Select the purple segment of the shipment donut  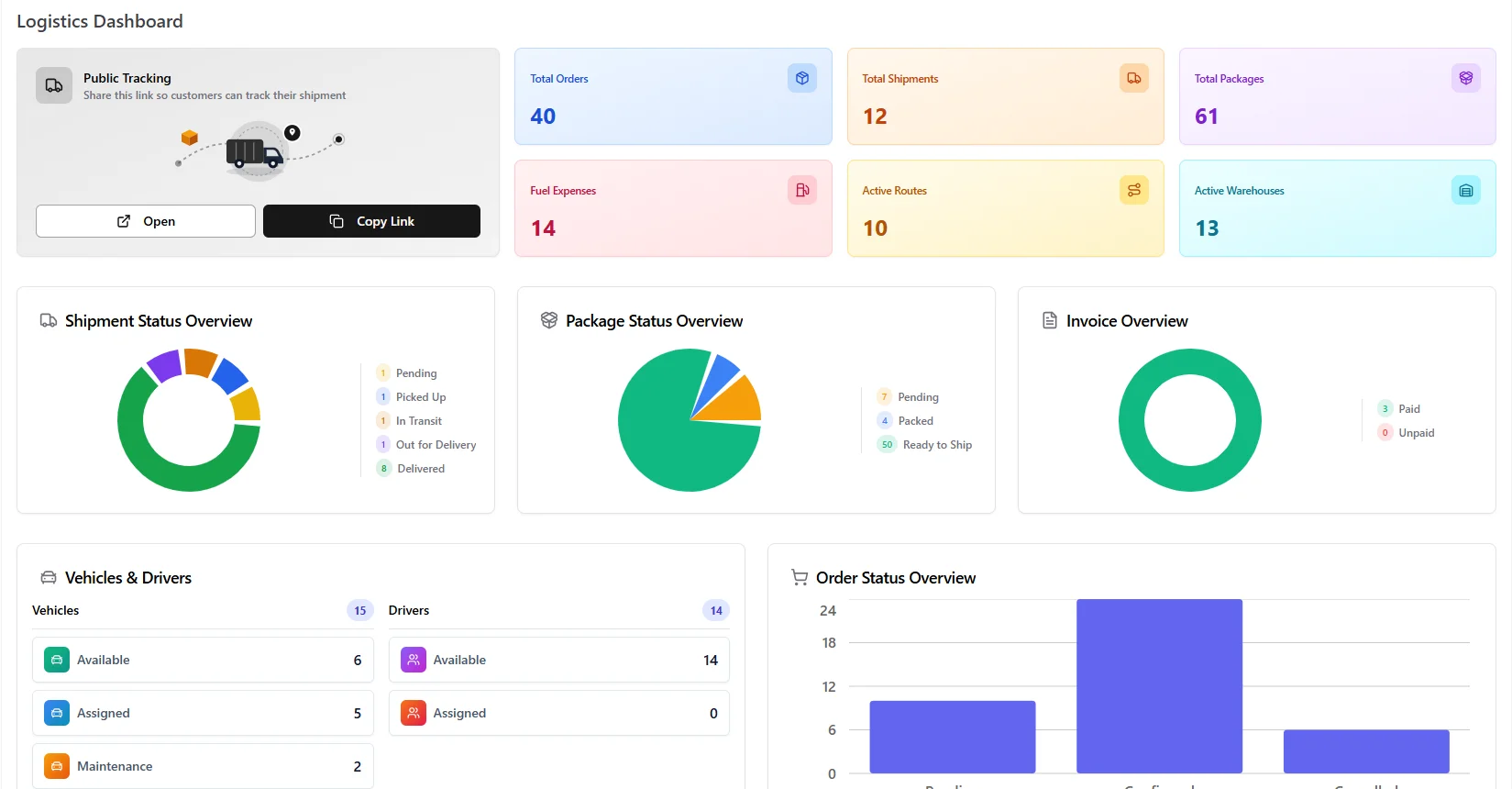tap(165, 366)
